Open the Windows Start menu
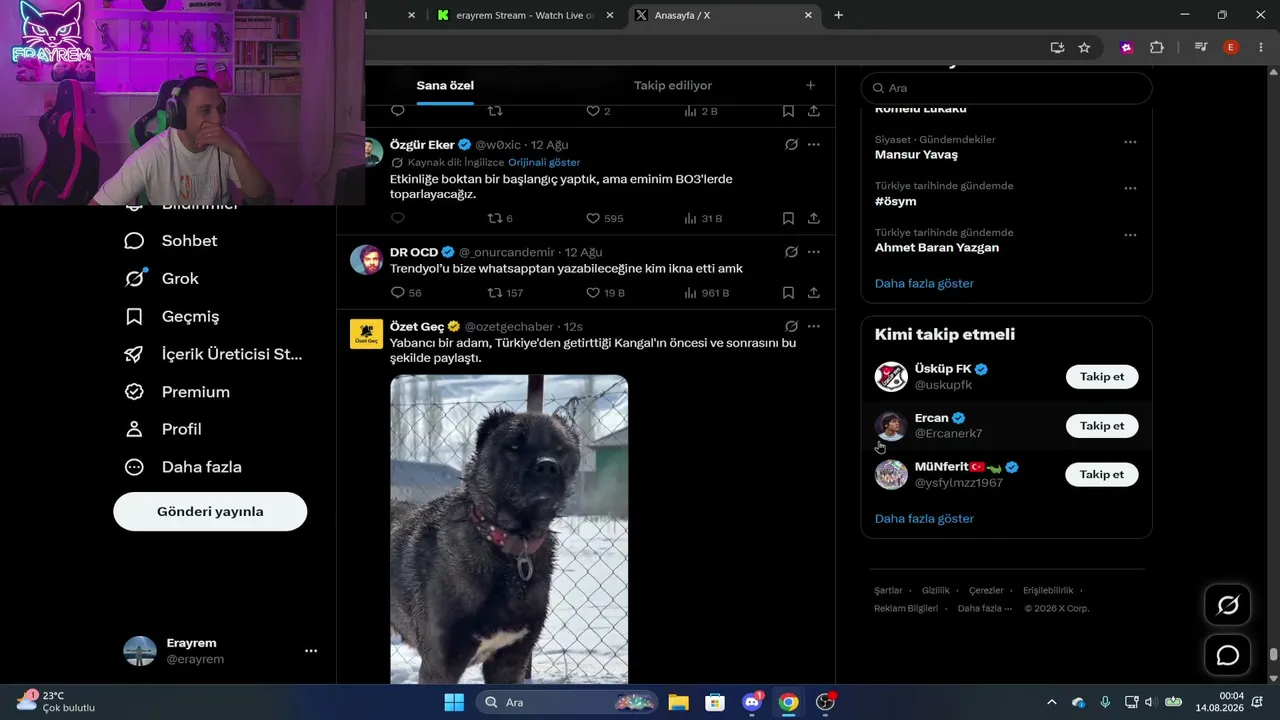 tap(454, 702)
